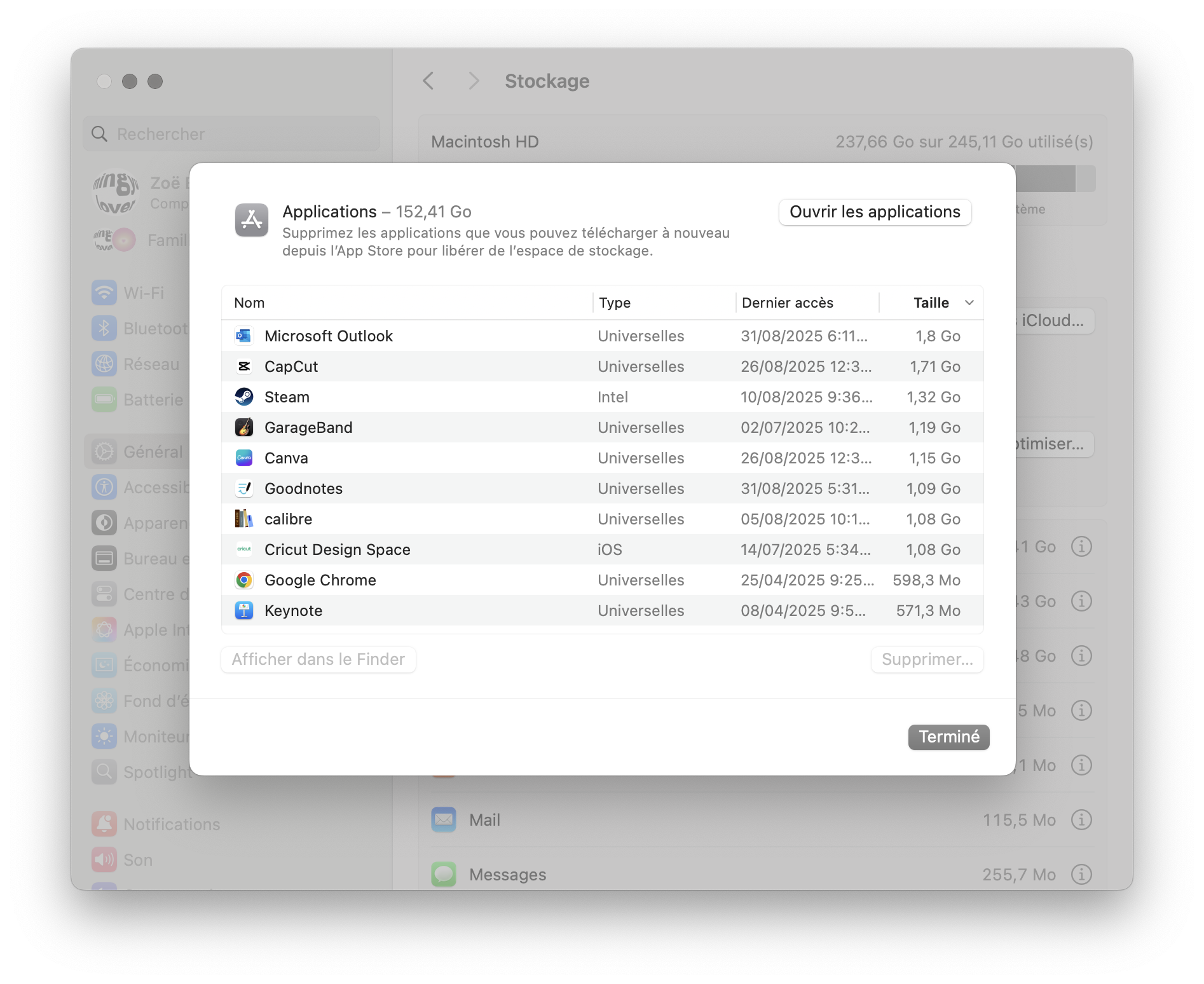Open info for Messages storage row
The image size is (1204, 984).
(x=1081, y=875)
